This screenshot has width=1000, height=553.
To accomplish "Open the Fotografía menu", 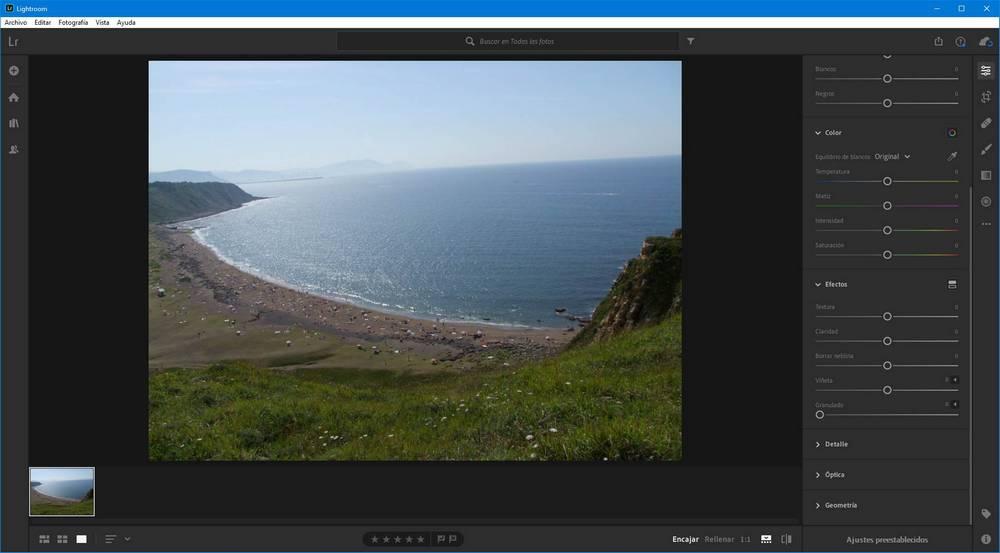I will (x=73, y=22).
